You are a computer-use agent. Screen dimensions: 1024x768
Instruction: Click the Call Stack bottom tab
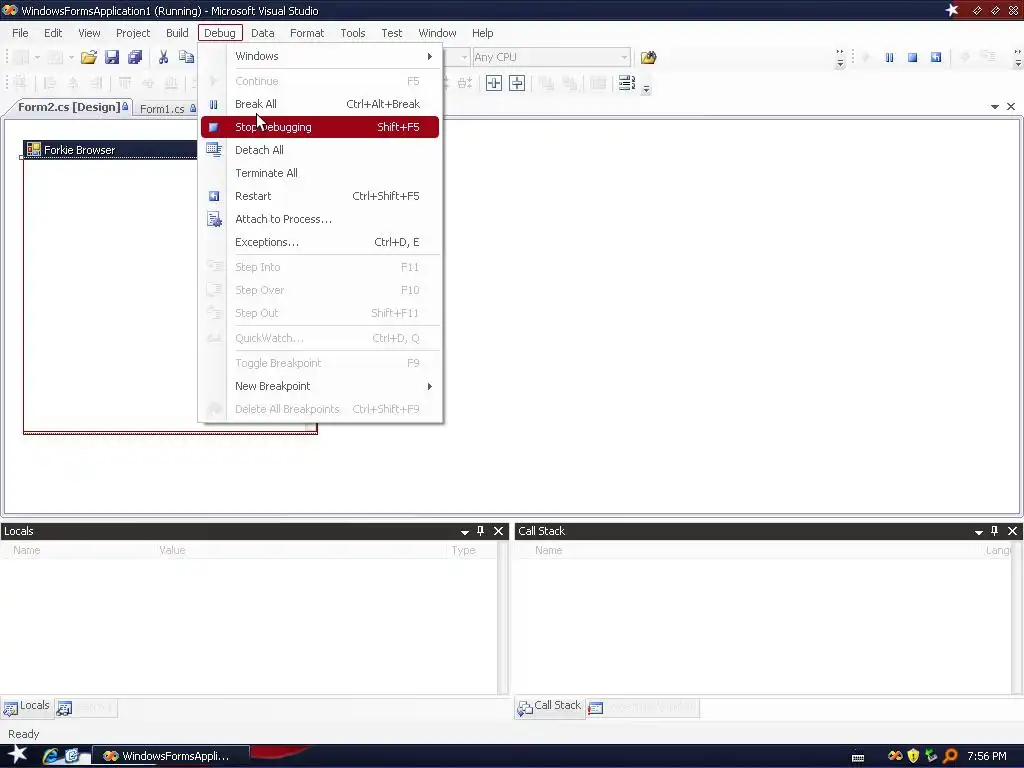[x=549, y=707]
